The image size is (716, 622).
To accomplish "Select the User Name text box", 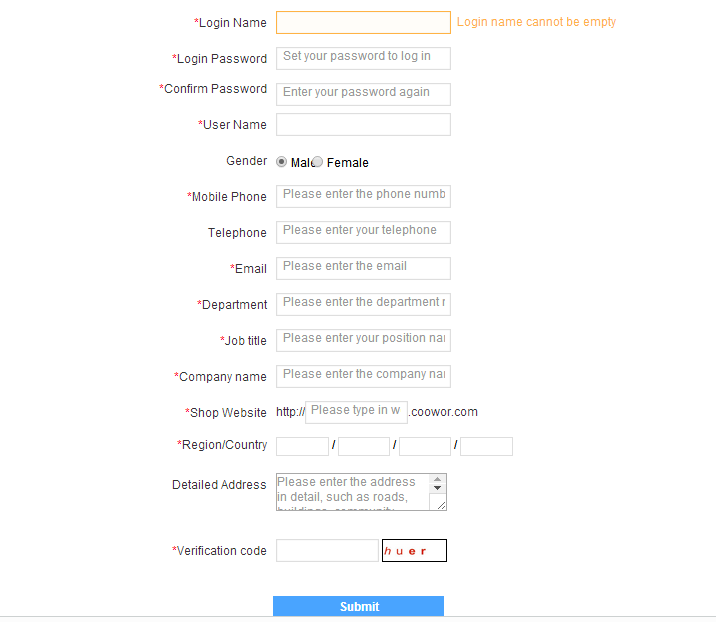I will pyautogui.click(x=363, y=124).
